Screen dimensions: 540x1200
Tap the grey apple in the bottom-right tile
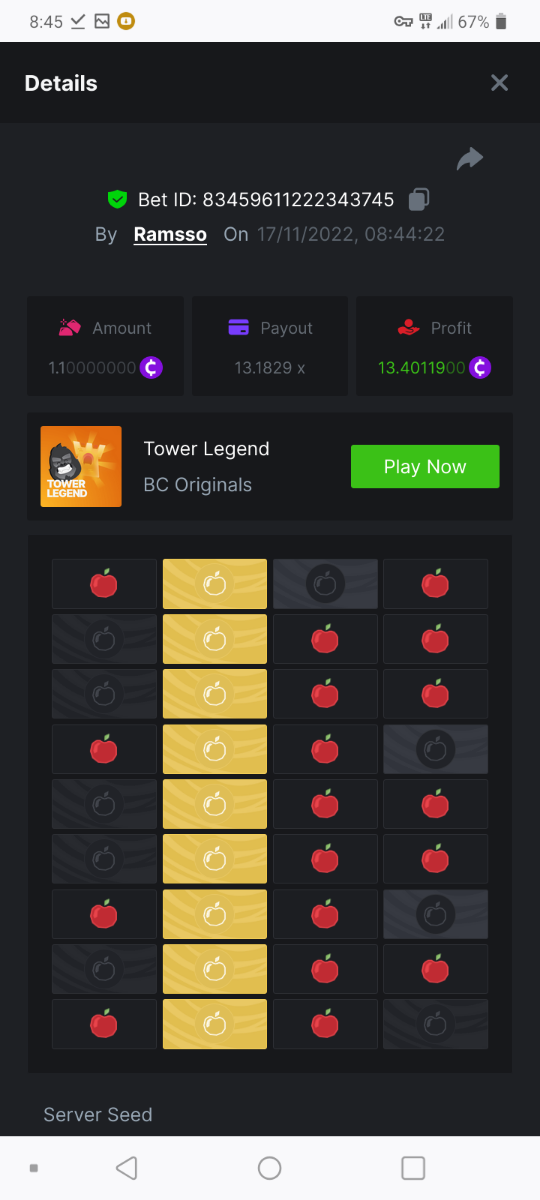point(435,1024)
